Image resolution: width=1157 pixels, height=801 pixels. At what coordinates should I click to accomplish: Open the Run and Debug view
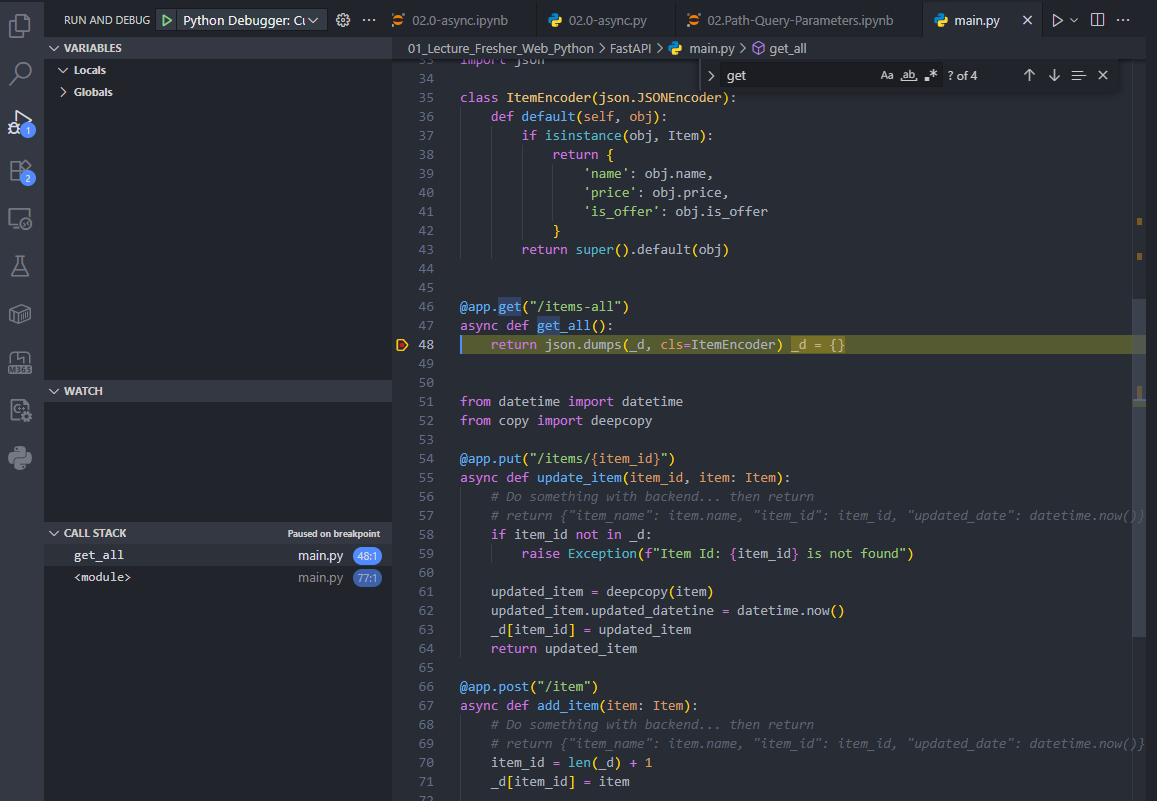(x=20, y=122)
